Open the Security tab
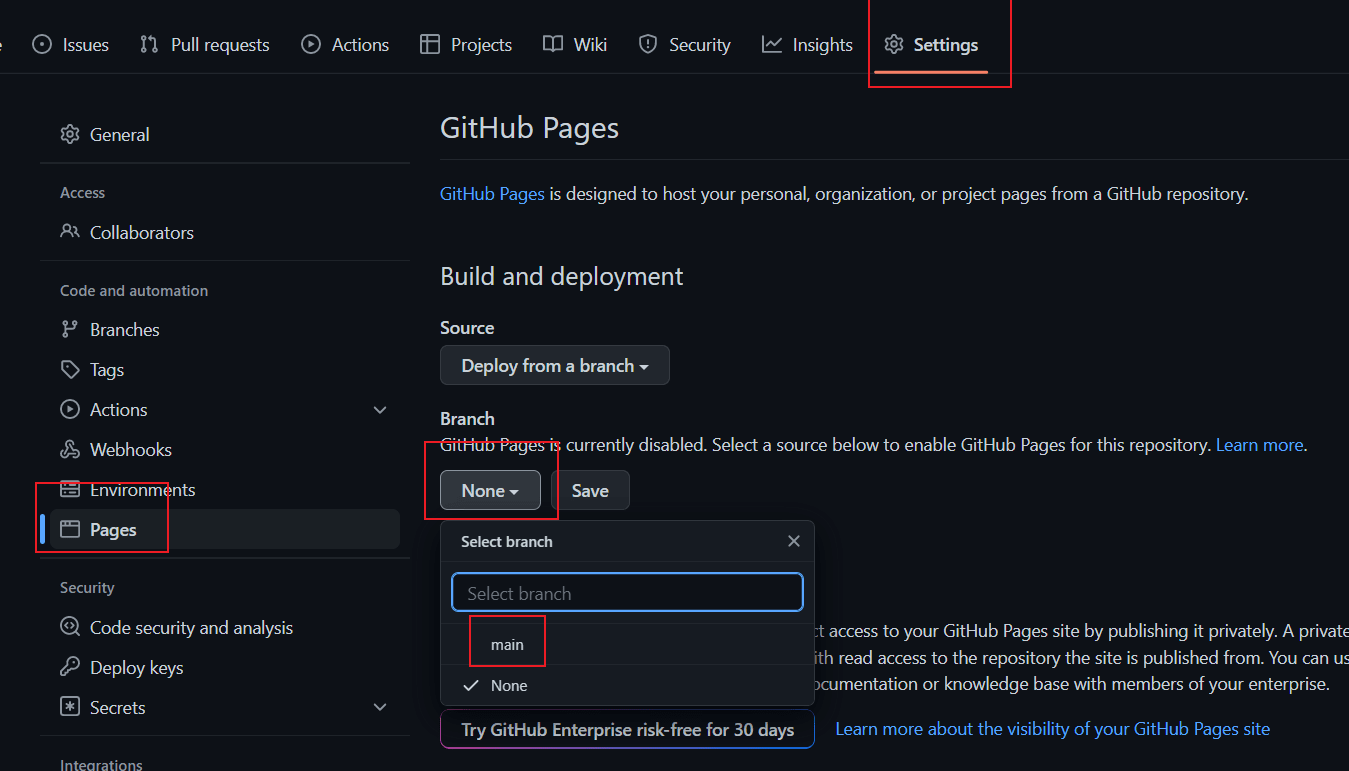The width and height of the screenshot is (1349, 771). 685,44
